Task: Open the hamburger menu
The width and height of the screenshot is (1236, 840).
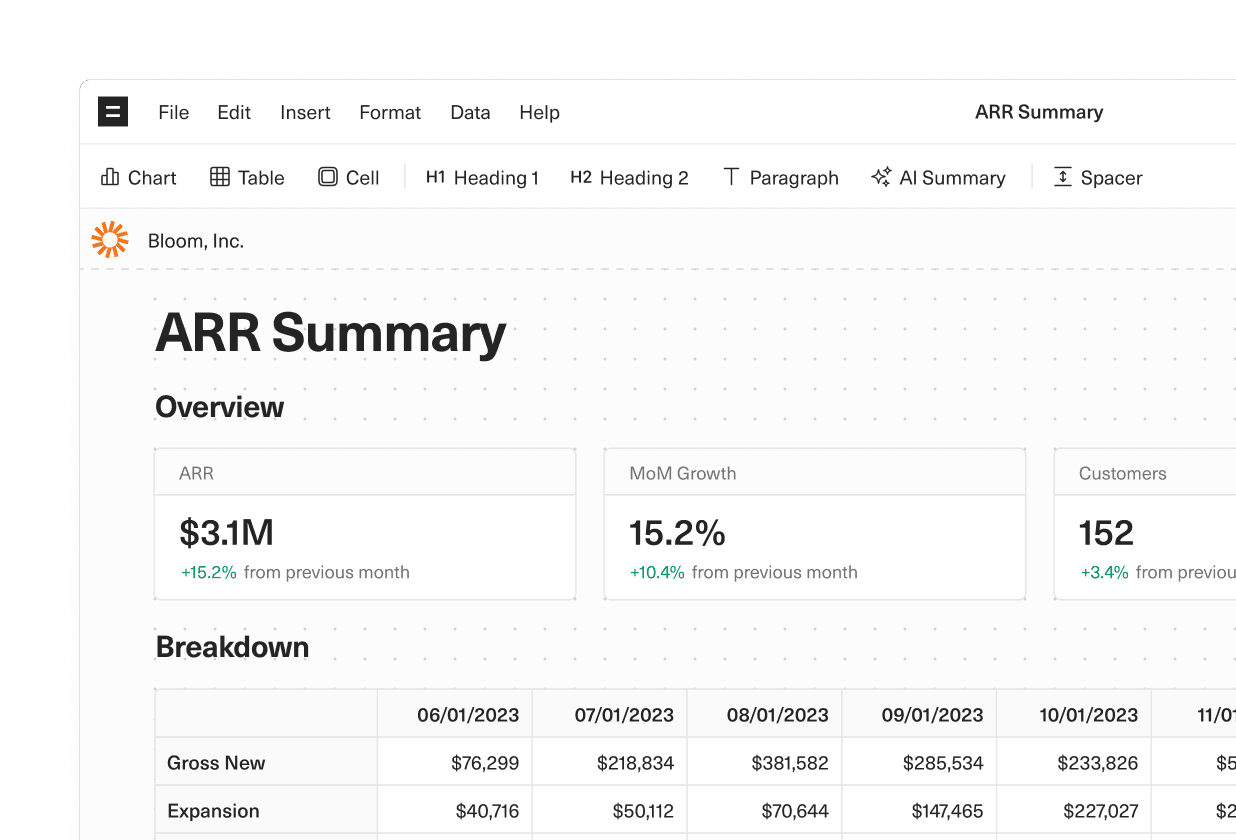Action: pyautogui.click(x=112, y=112)
